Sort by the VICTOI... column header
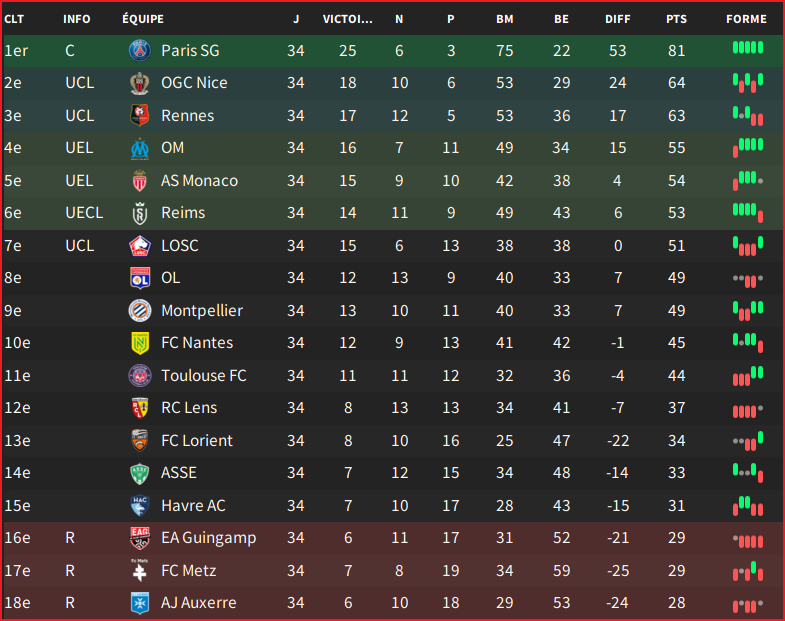The image size is (785, 621). tap(347, 19)
